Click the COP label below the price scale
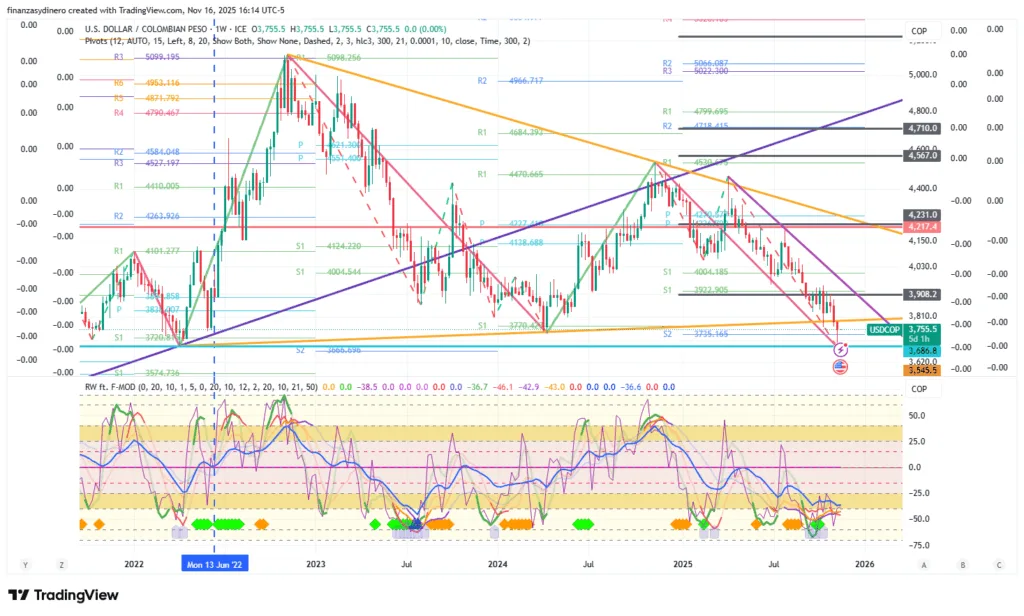The height and width of the screenshot is (616, 1024). (x=918, y=390)
